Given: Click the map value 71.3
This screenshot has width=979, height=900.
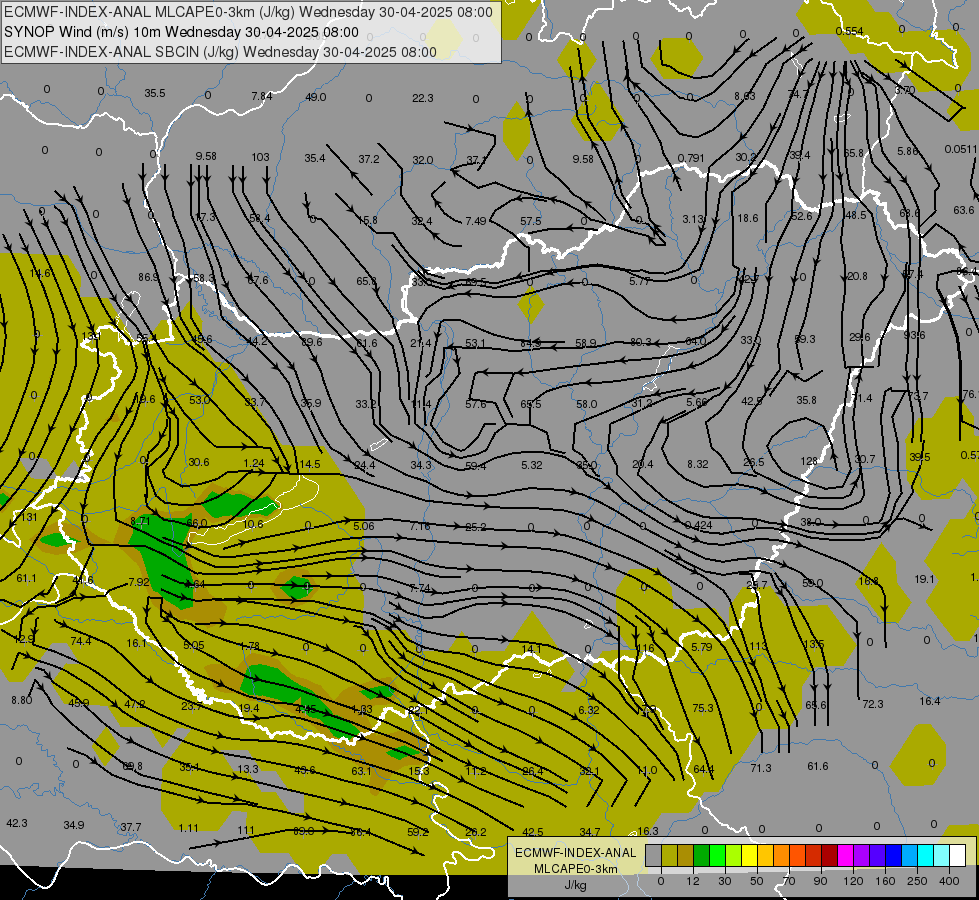Looking at the screenshot, I should tap(760, 768).
